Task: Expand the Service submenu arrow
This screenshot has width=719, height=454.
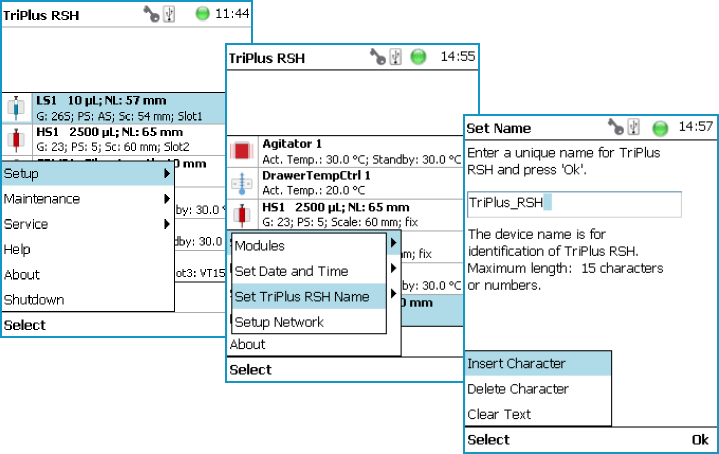Action: pos(167,224)
